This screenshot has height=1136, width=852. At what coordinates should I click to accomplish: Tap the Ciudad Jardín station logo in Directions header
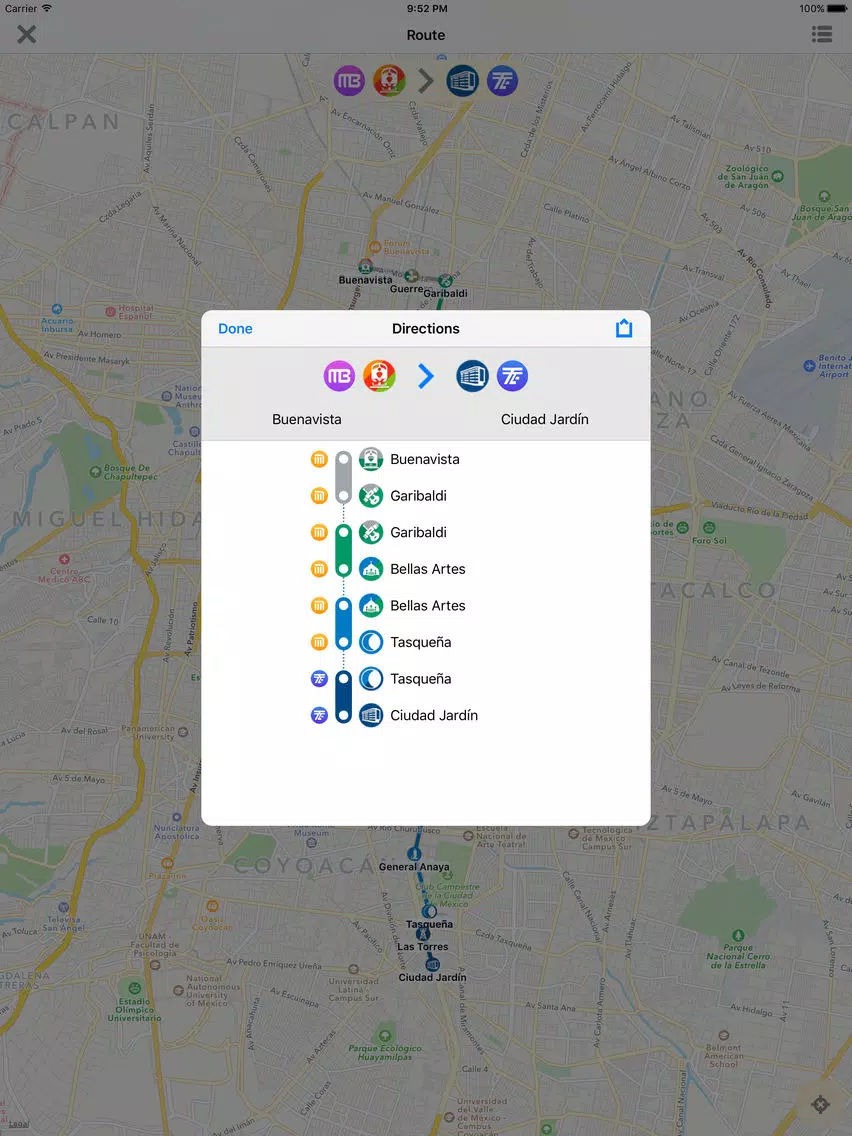pyautogui.click(x=472, y=376)
